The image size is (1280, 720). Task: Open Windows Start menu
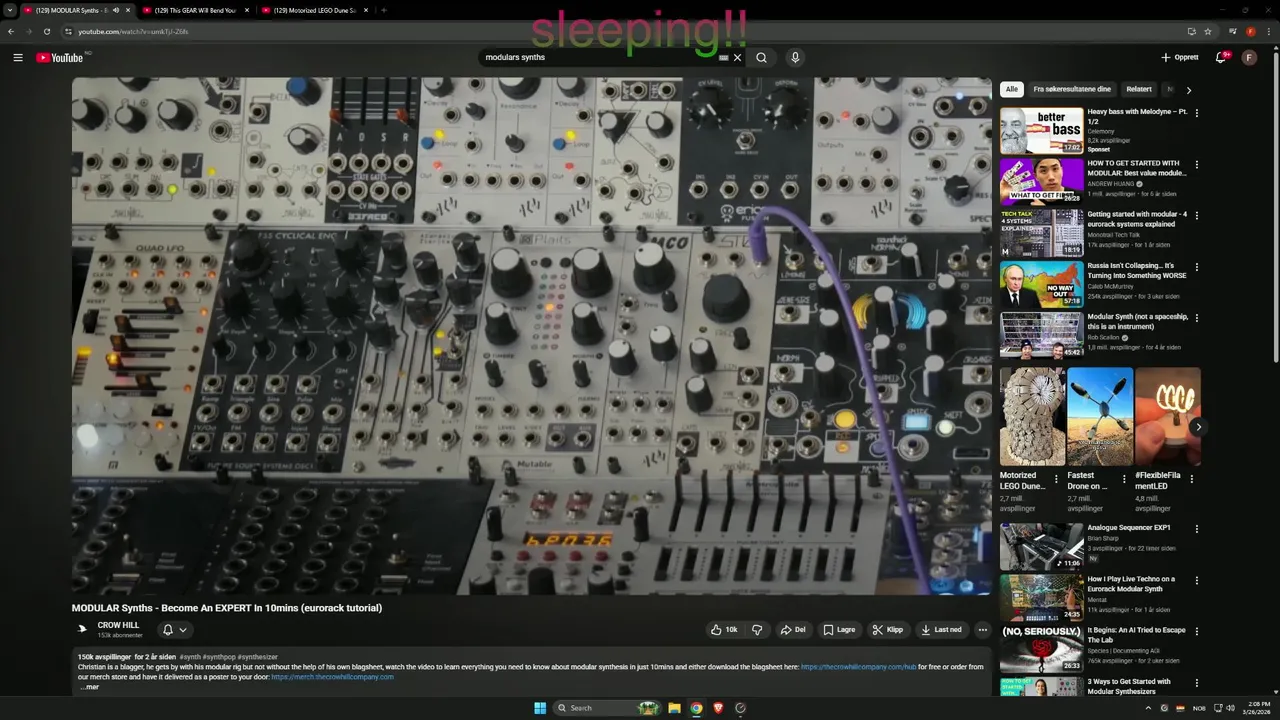click(540, 708)
